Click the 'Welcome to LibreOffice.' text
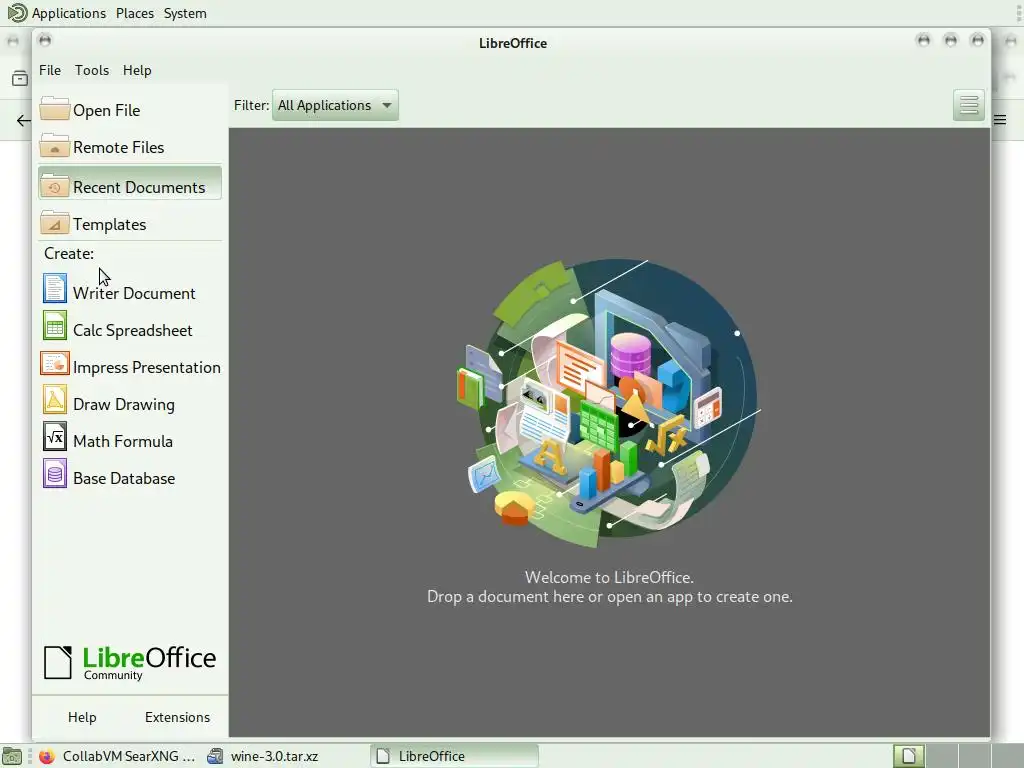 (x=609, y=577)
